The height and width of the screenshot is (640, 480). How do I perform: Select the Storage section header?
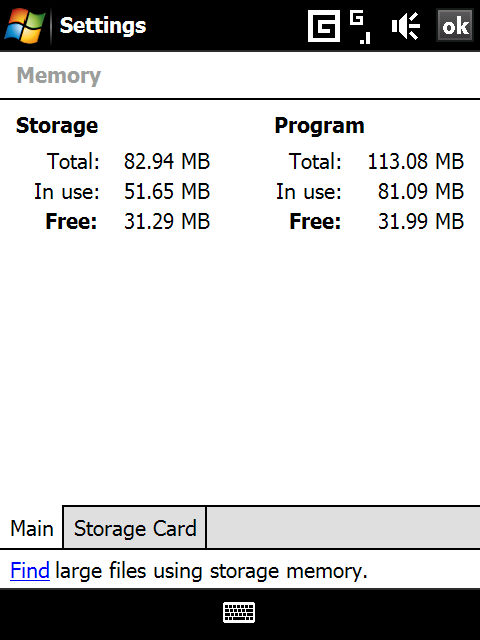[57, 125]
